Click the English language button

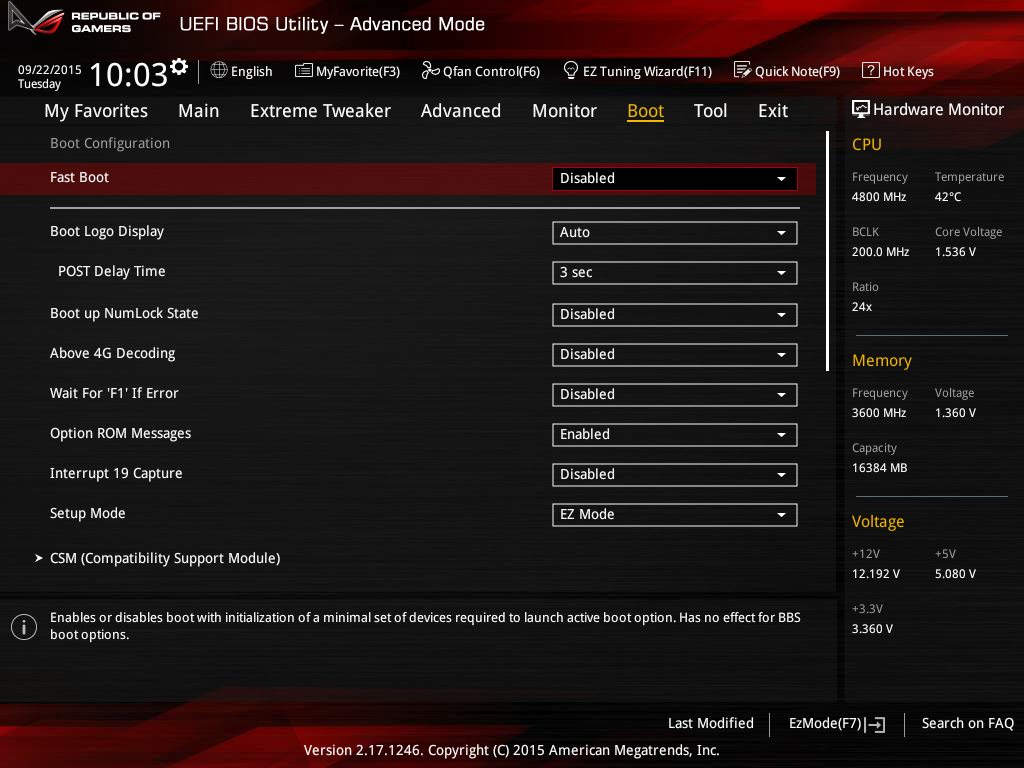point(242,71)
